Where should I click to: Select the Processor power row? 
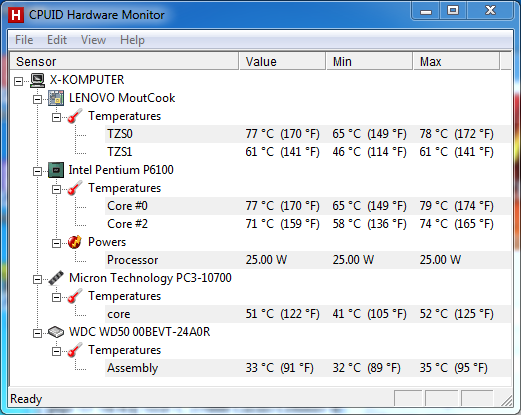point(308,260)
